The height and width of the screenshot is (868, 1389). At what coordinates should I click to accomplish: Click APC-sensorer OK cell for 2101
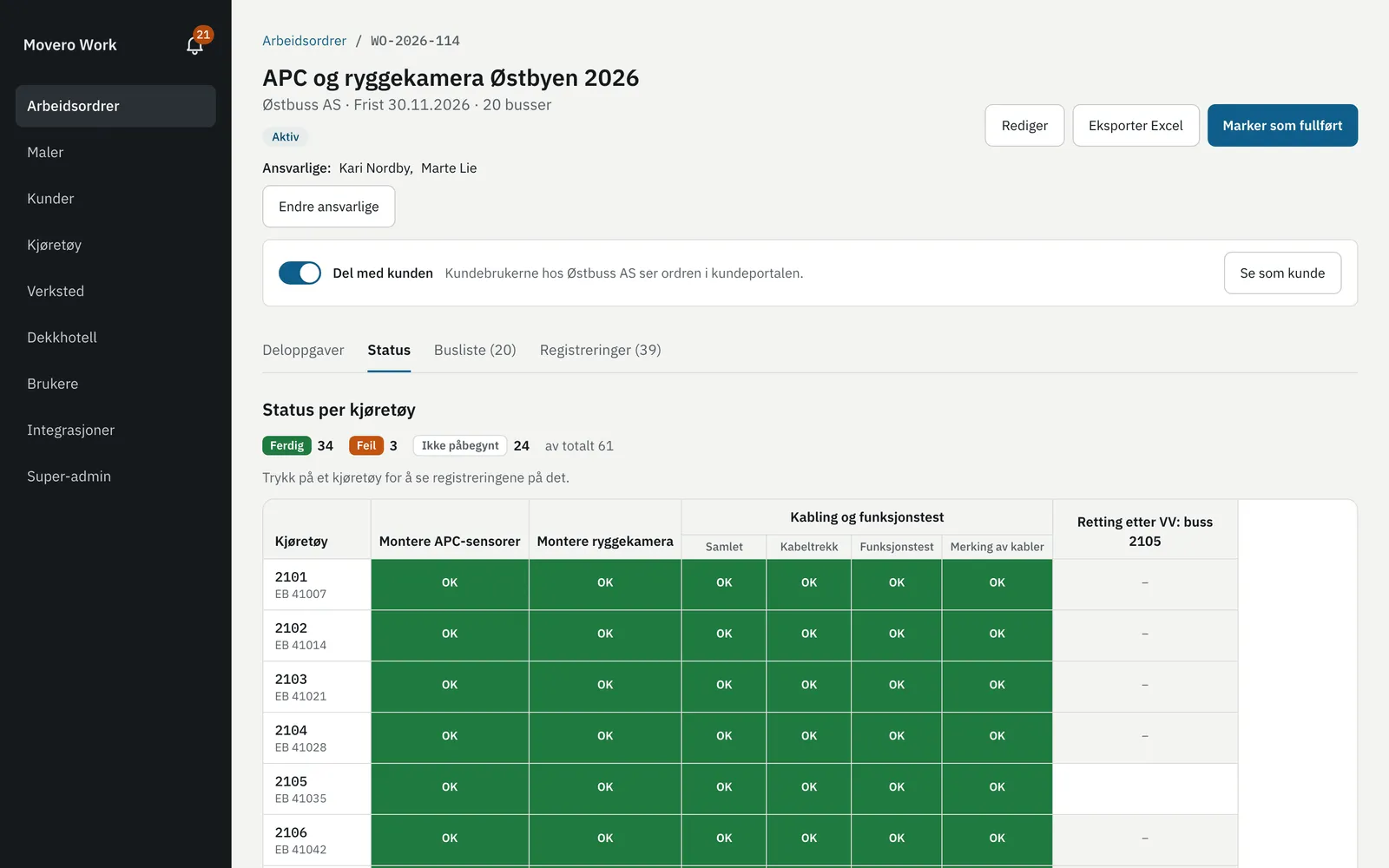click(450, 584)
